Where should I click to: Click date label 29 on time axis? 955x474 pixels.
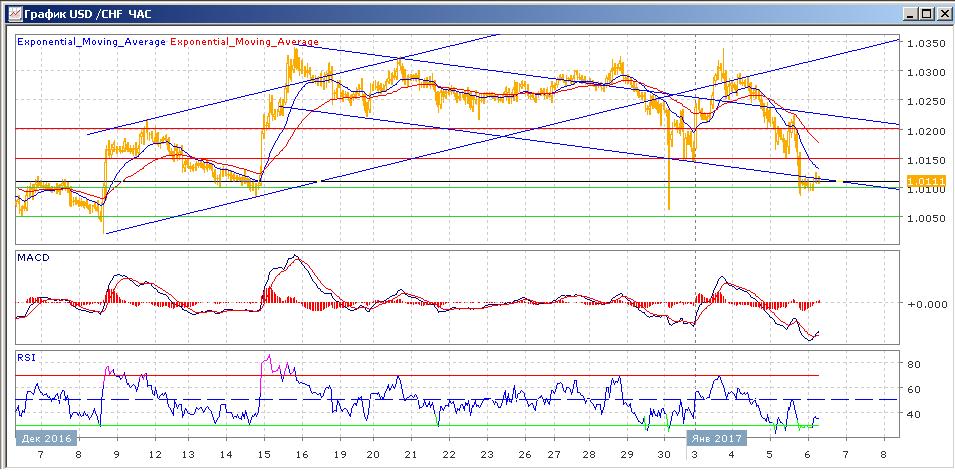point(627,455)
